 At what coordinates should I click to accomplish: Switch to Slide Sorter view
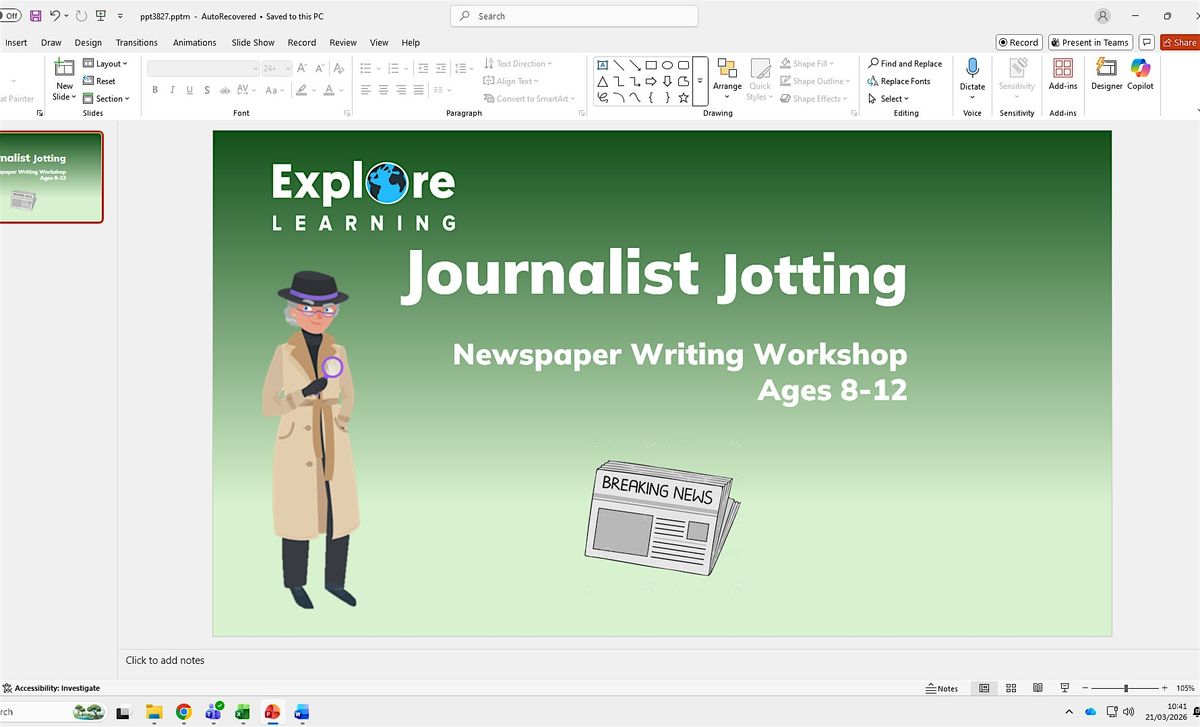pyautogui.click(x=1011, y=688)
